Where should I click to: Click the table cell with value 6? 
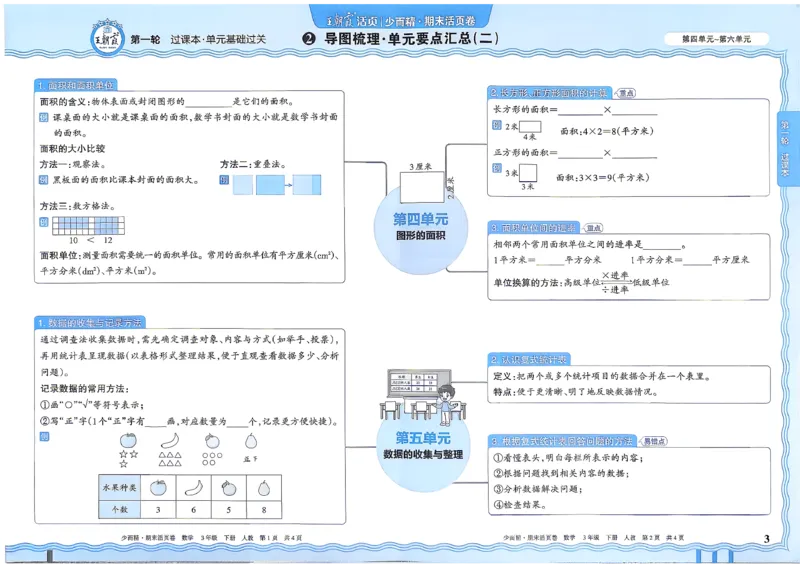tap(193, 509)
